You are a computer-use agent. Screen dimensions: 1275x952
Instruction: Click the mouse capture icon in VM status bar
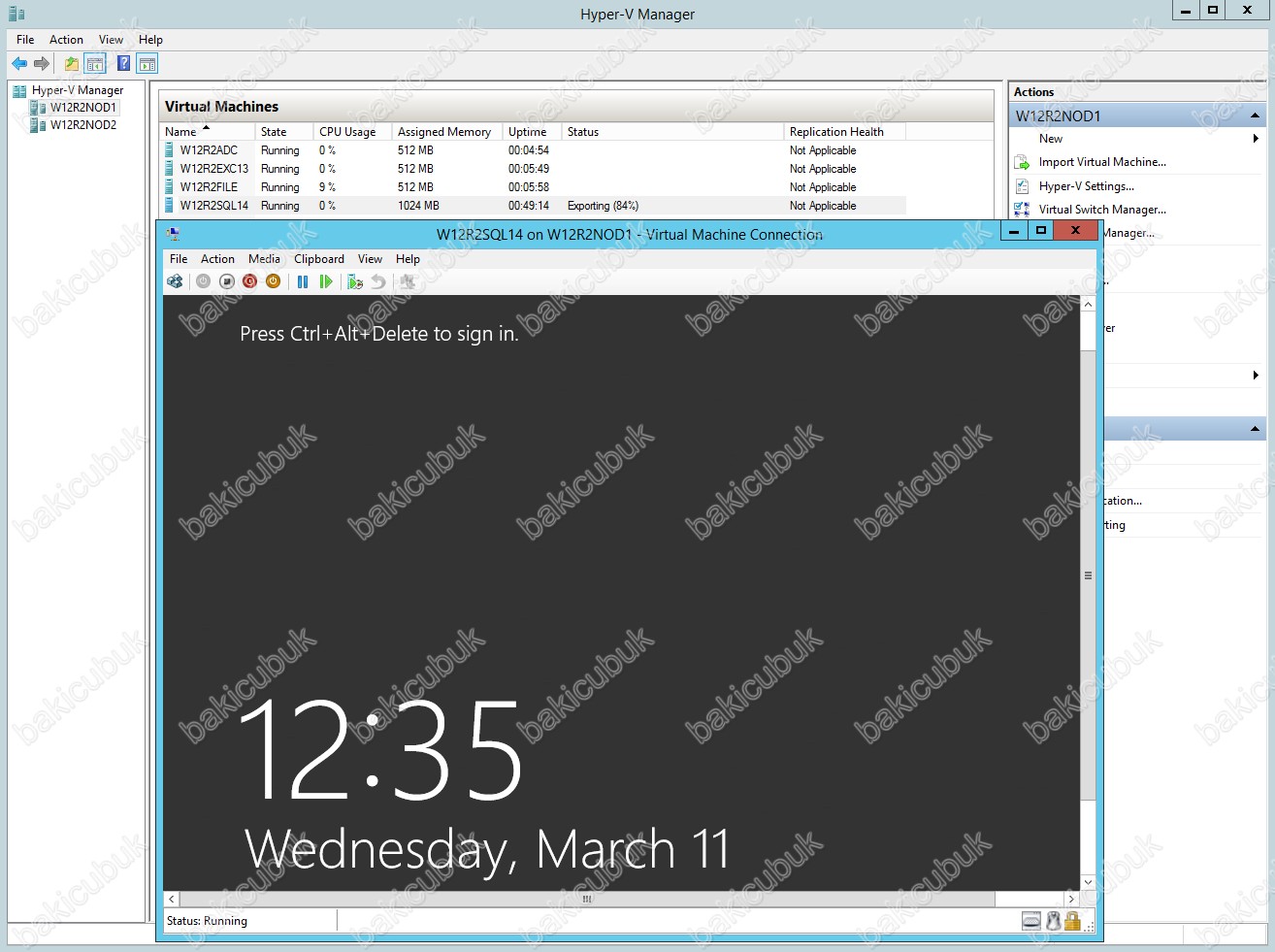pyautogui.click(x=1053, y=921)
